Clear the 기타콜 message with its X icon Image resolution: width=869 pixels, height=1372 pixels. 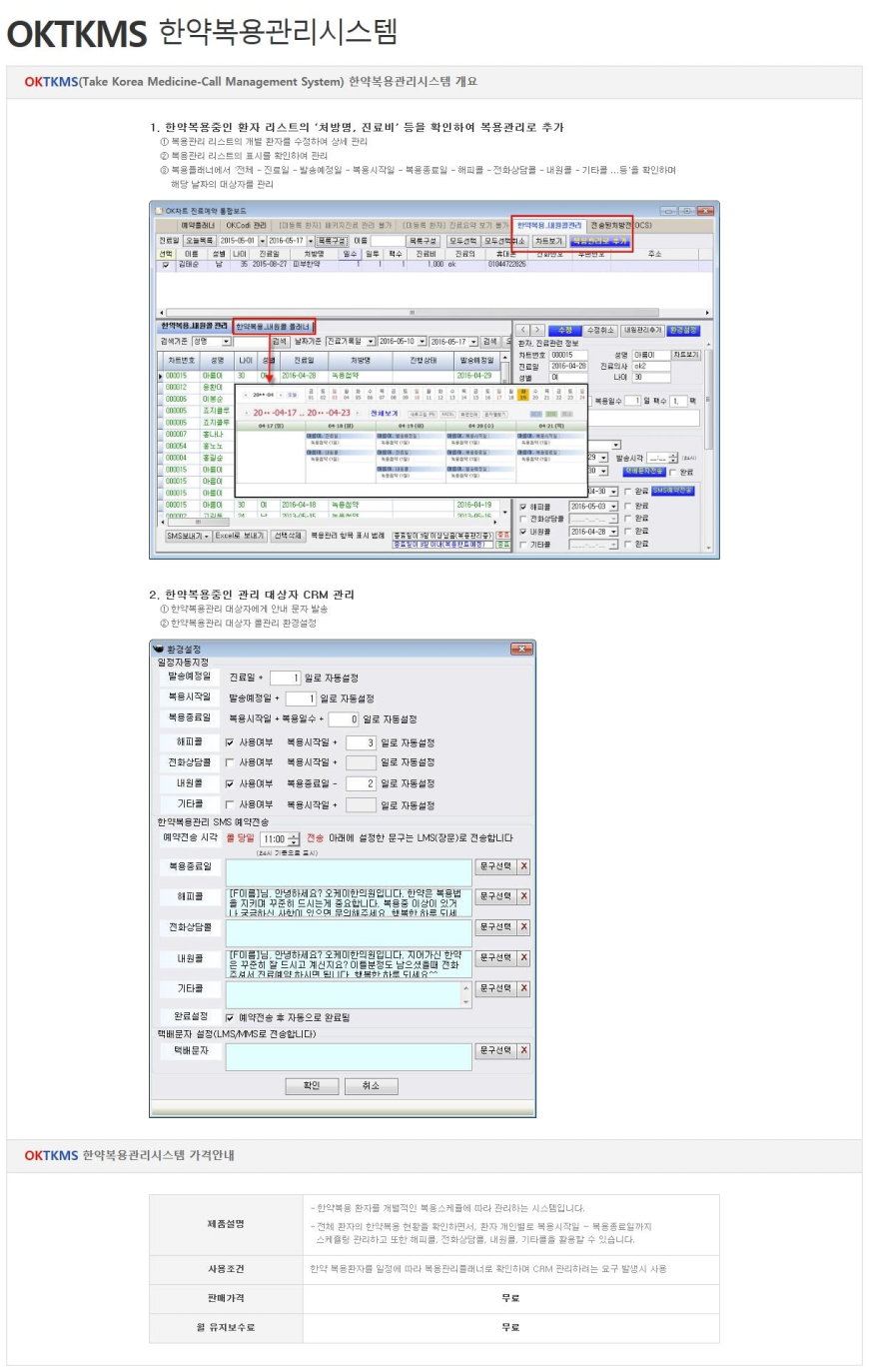(524, 988)
